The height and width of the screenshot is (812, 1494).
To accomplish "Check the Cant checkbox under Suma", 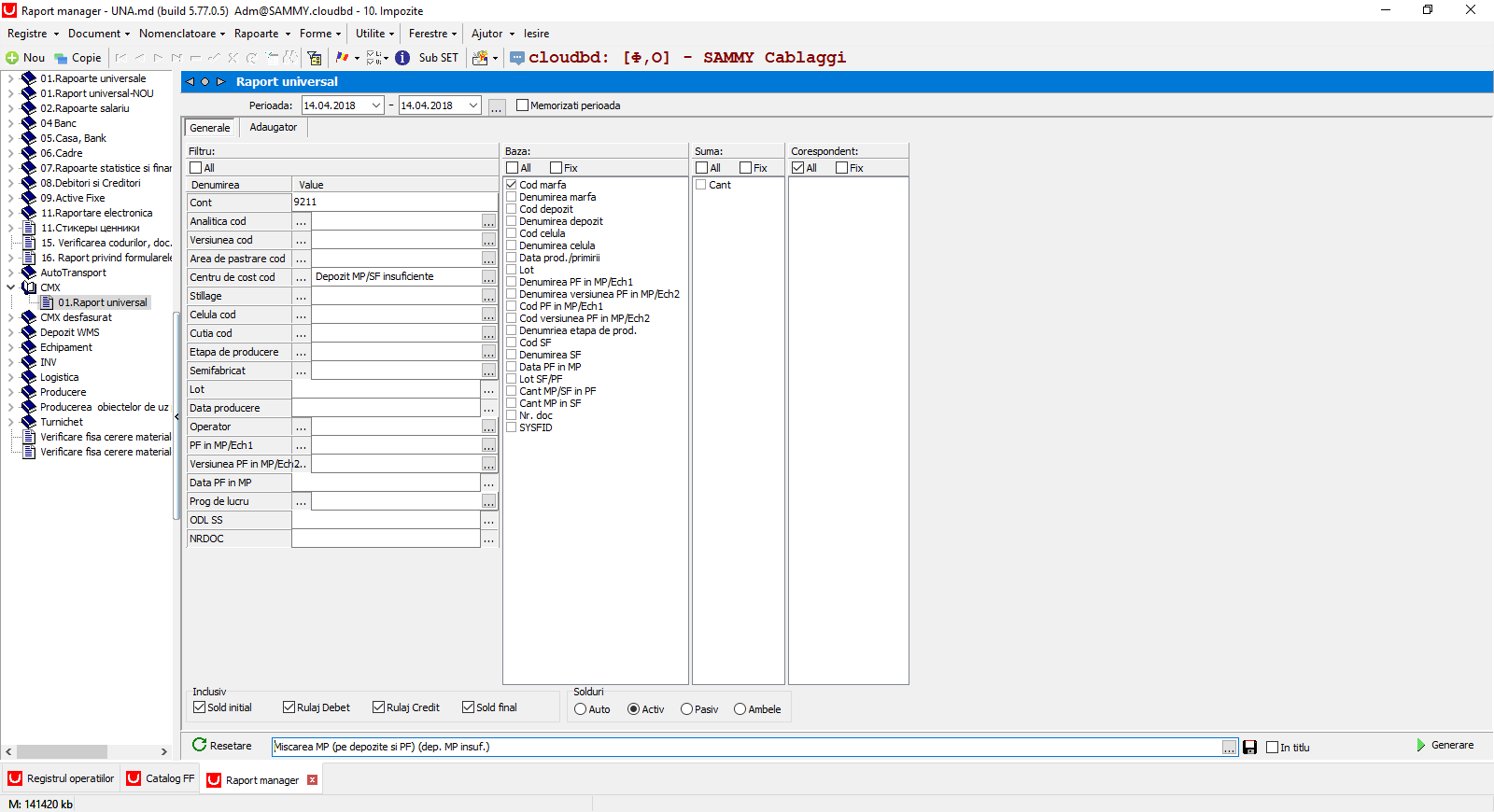I will click(701, 185).
